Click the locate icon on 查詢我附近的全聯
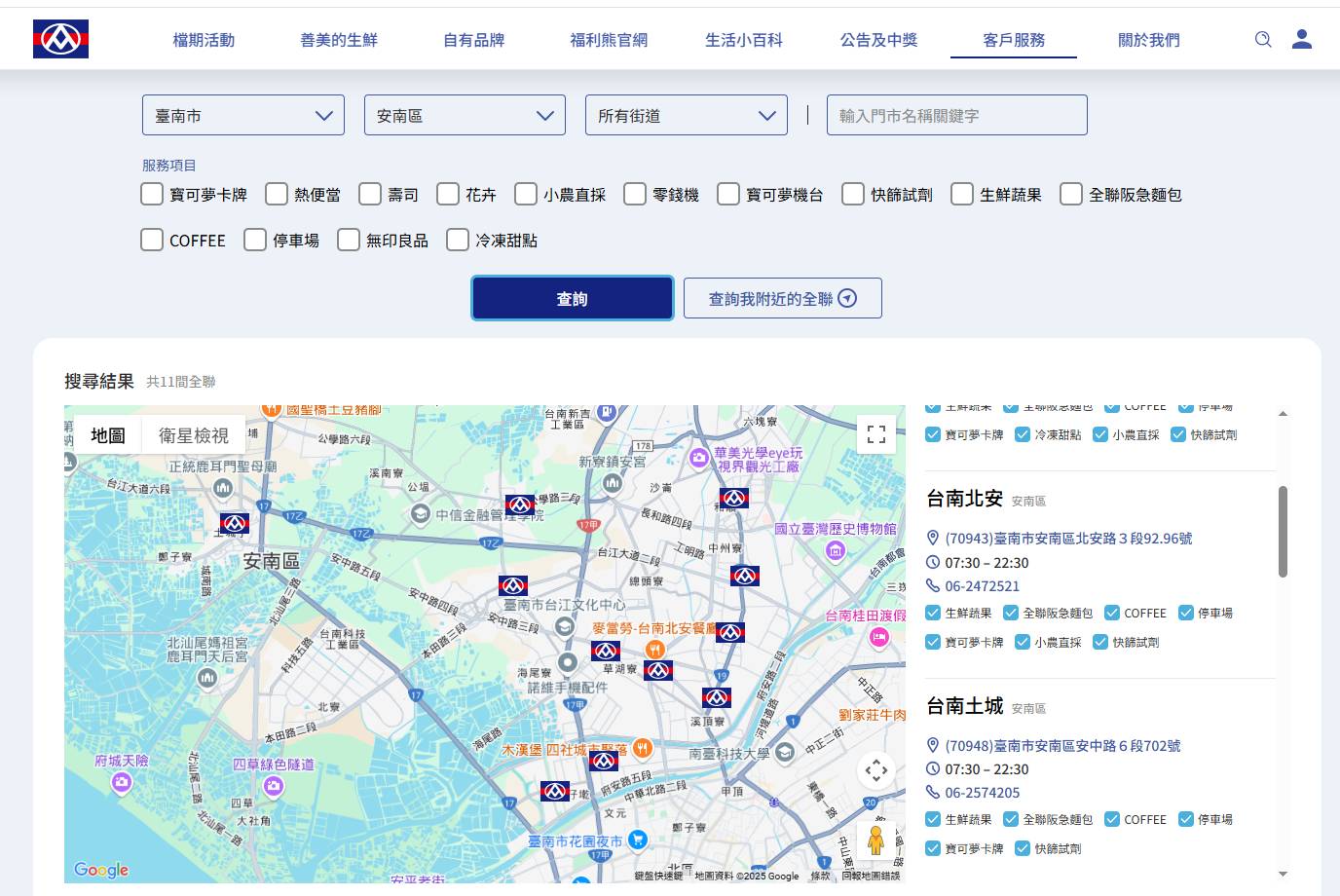The height and width of the screenshot is (896, 1340). [847, 298]
